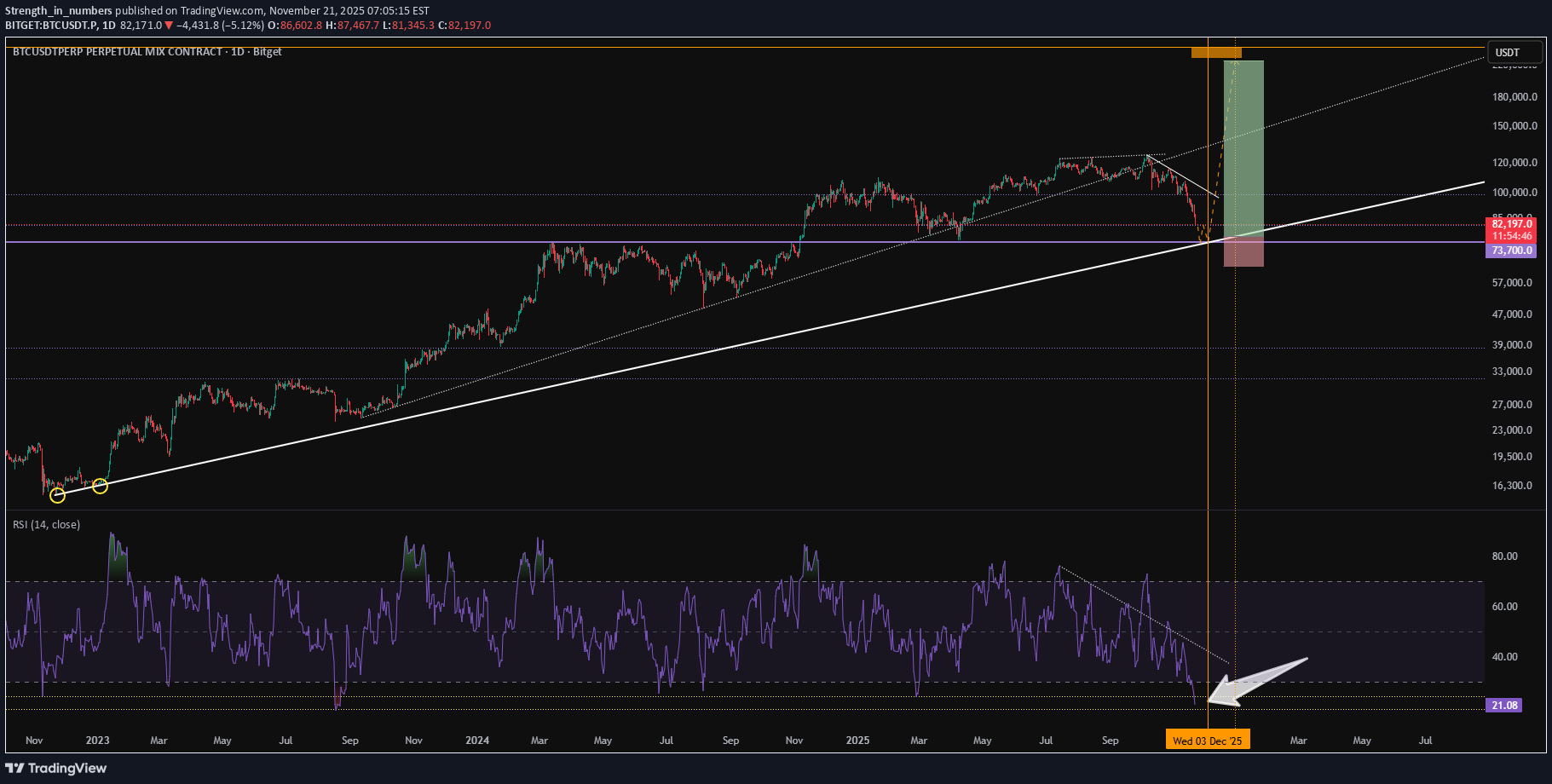Screen dimensions: 1552x784
Task: Click the purple 73,700.0 price level label
Action: [1512, 251]
